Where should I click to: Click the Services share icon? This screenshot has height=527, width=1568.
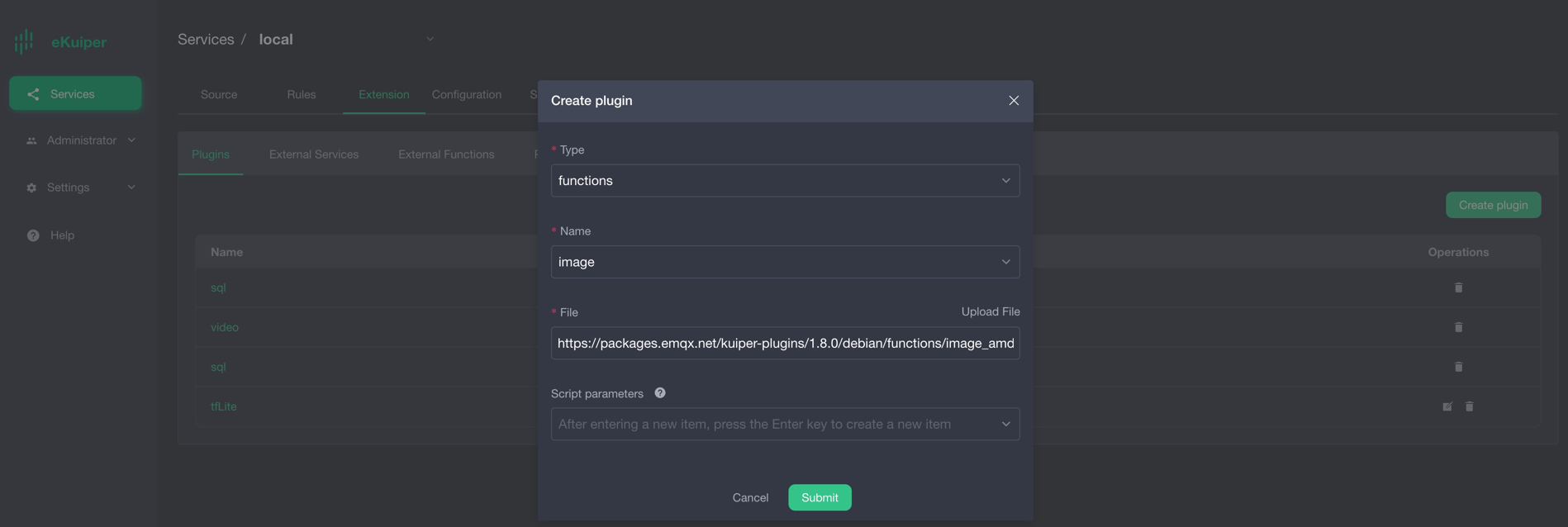pyautogui.click(x=33, y=94)
